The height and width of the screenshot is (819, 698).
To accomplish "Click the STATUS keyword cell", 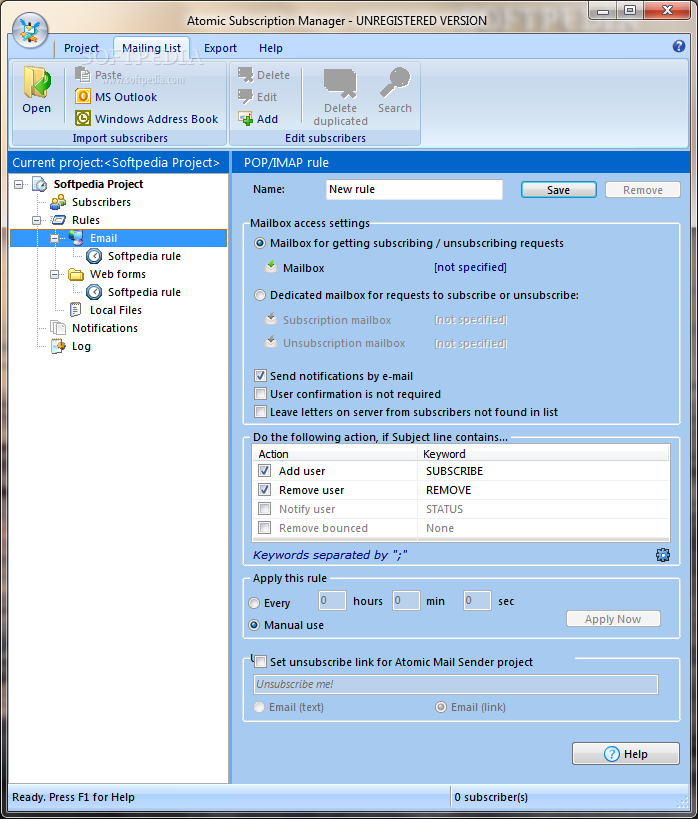I will point(543,509).
